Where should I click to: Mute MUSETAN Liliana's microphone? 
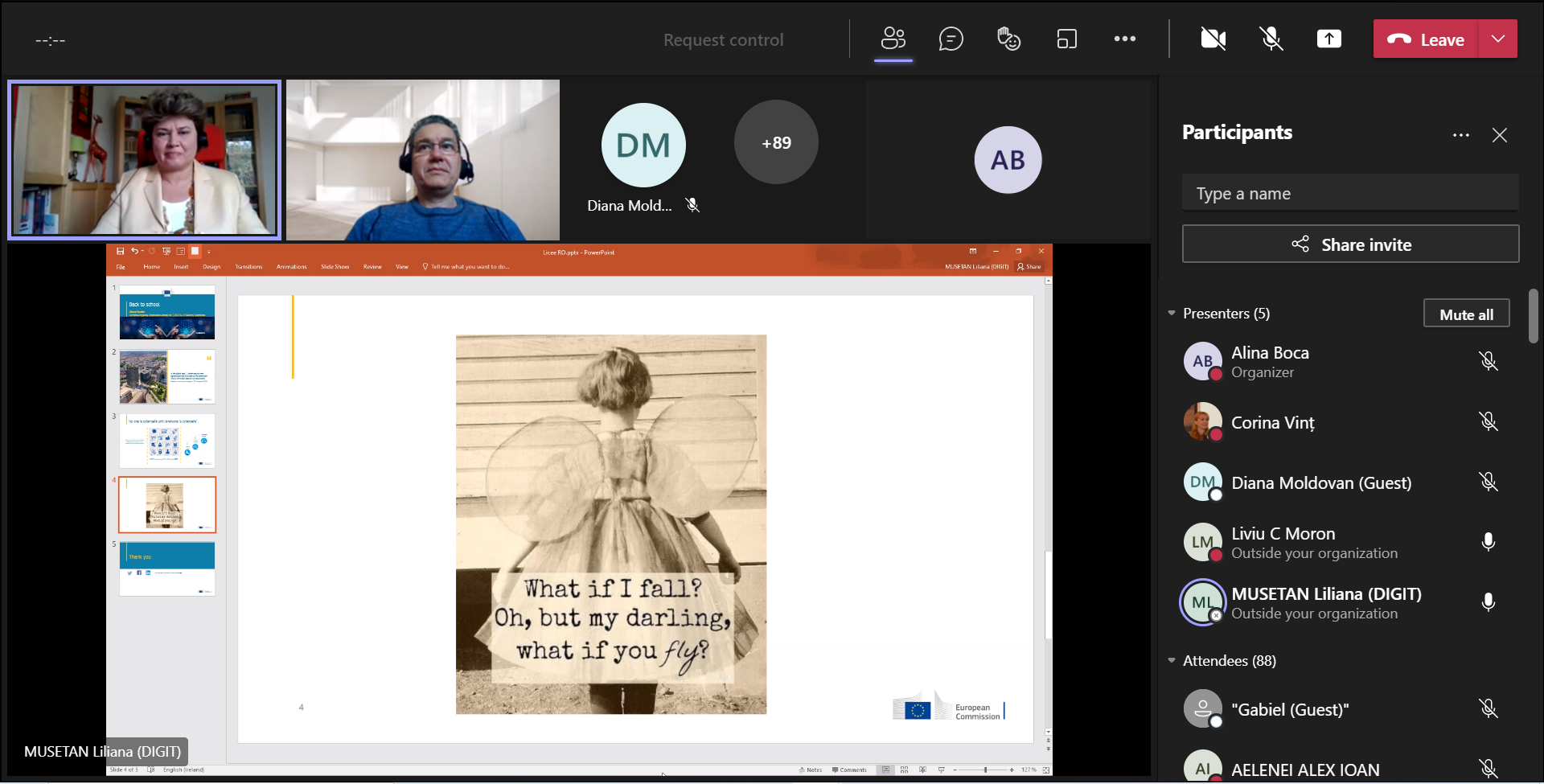click(x=1488, y=602)
